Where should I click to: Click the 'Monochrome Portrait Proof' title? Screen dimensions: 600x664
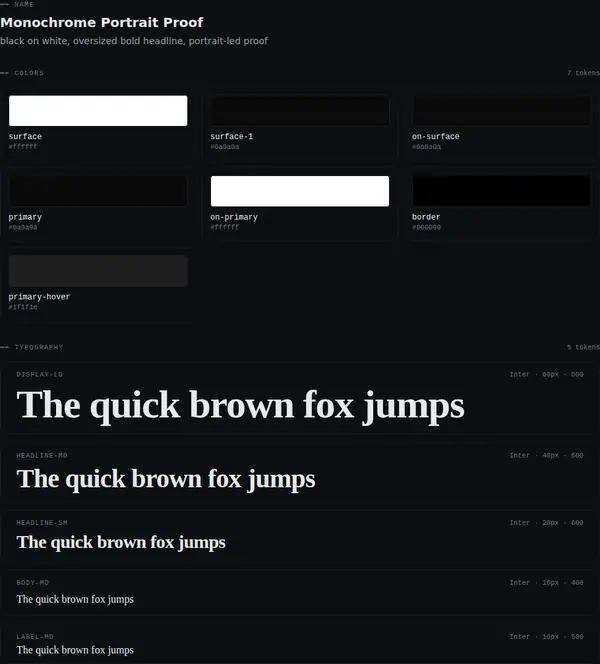pyautogui.click(x=102, y=22)
